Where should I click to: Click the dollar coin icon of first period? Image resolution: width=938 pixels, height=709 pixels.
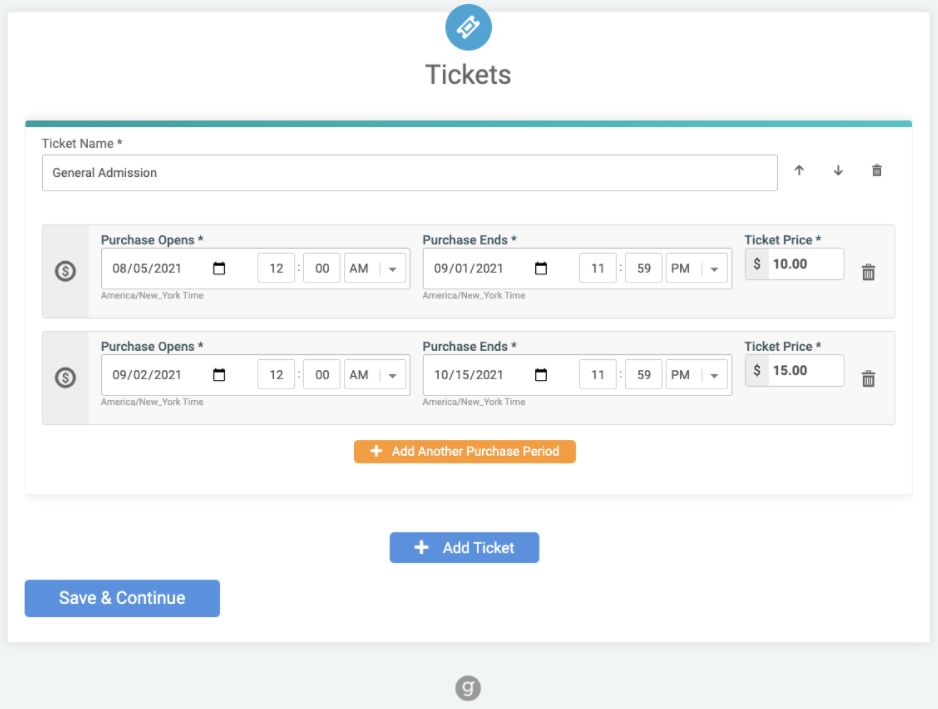(x=65, y=271)
